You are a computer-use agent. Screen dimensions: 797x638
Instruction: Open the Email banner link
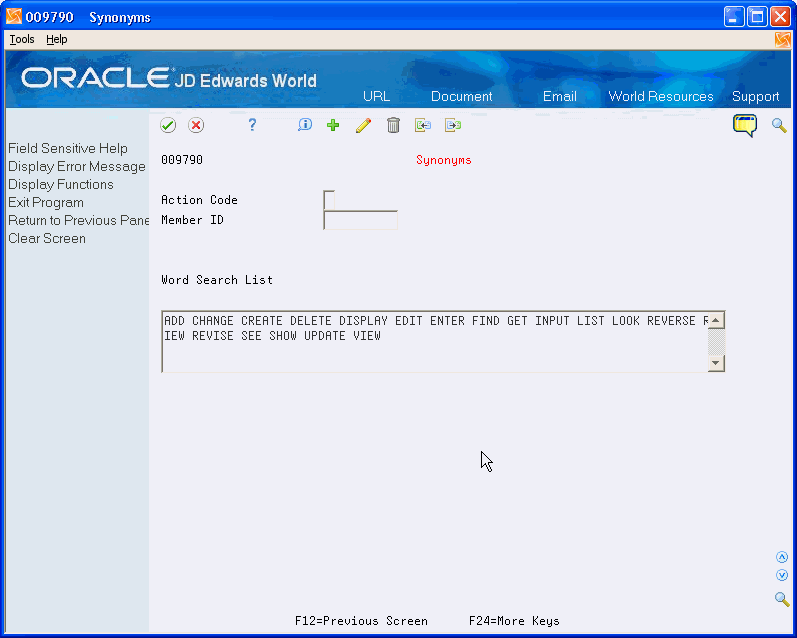(560, 96)
